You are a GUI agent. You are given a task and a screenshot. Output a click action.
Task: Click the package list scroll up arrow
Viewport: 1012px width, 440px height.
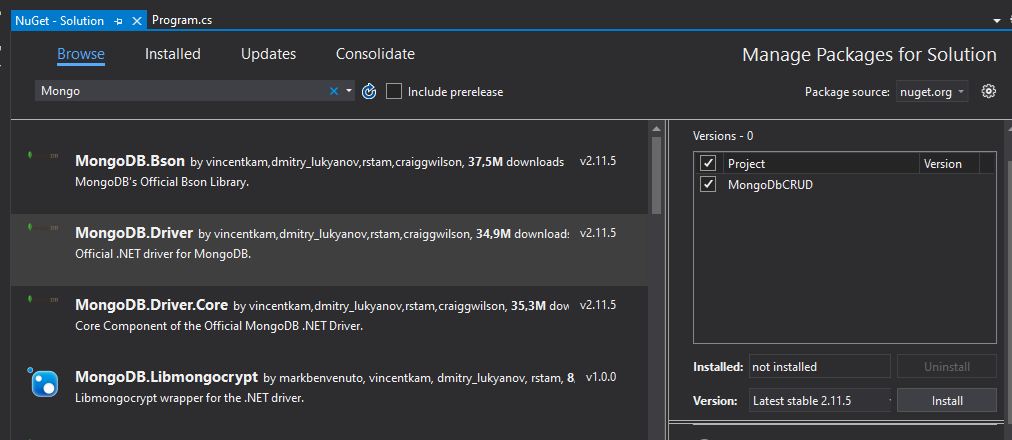[x=656, y=128]
